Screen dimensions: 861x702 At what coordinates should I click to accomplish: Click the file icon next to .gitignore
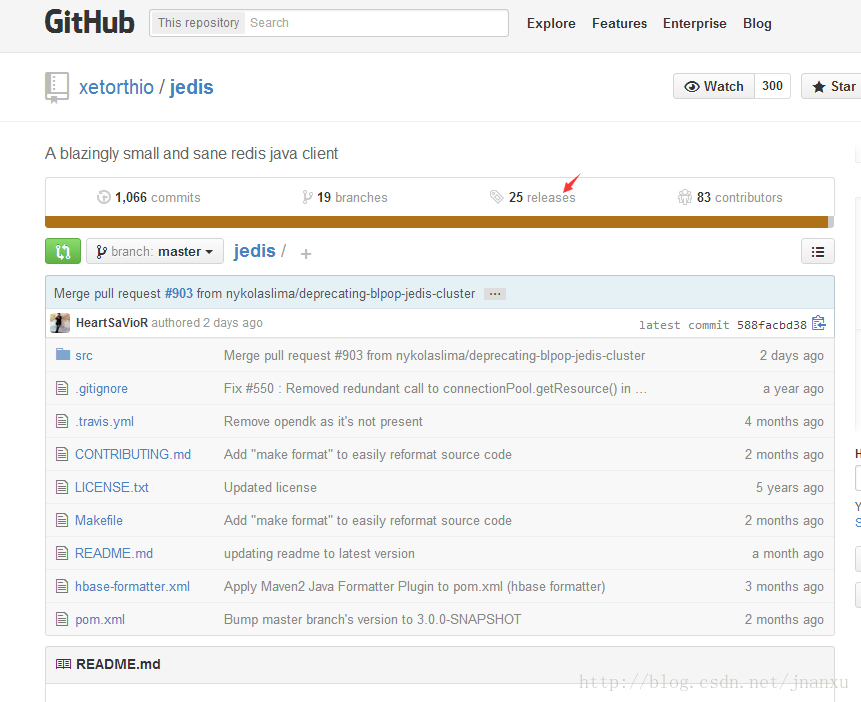click(x=62, y=388)
